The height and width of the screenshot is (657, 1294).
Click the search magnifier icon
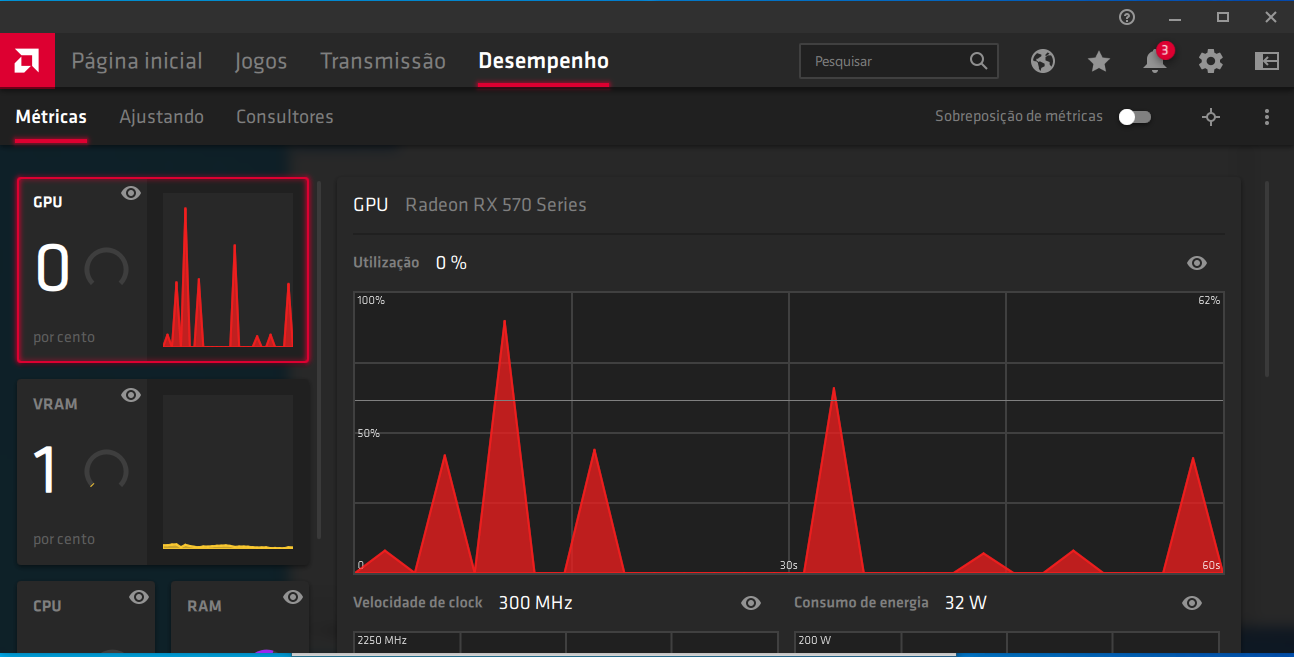click(x=979, y=61)
